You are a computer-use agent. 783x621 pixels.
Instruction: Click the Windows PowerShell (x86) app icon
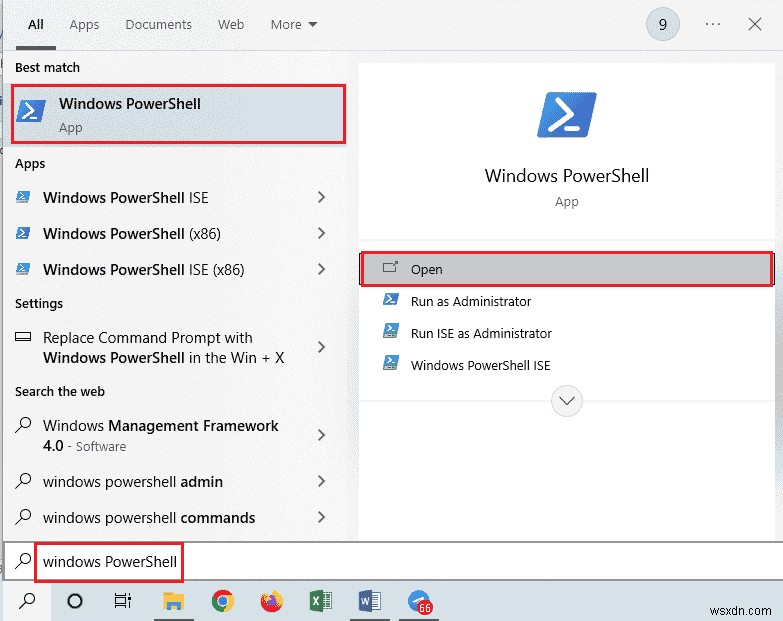[23, 233]
